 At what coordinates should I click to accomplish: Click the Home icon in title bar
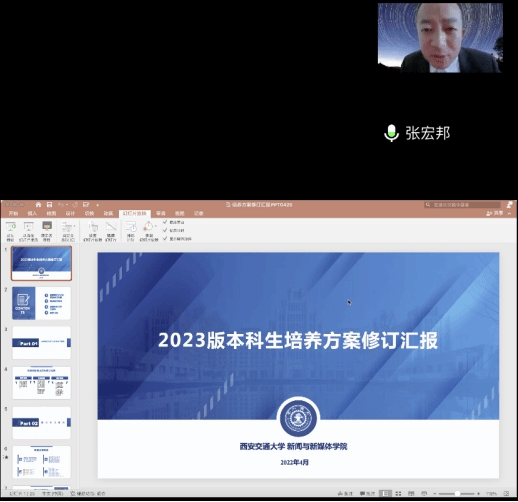tap(38, 204)
